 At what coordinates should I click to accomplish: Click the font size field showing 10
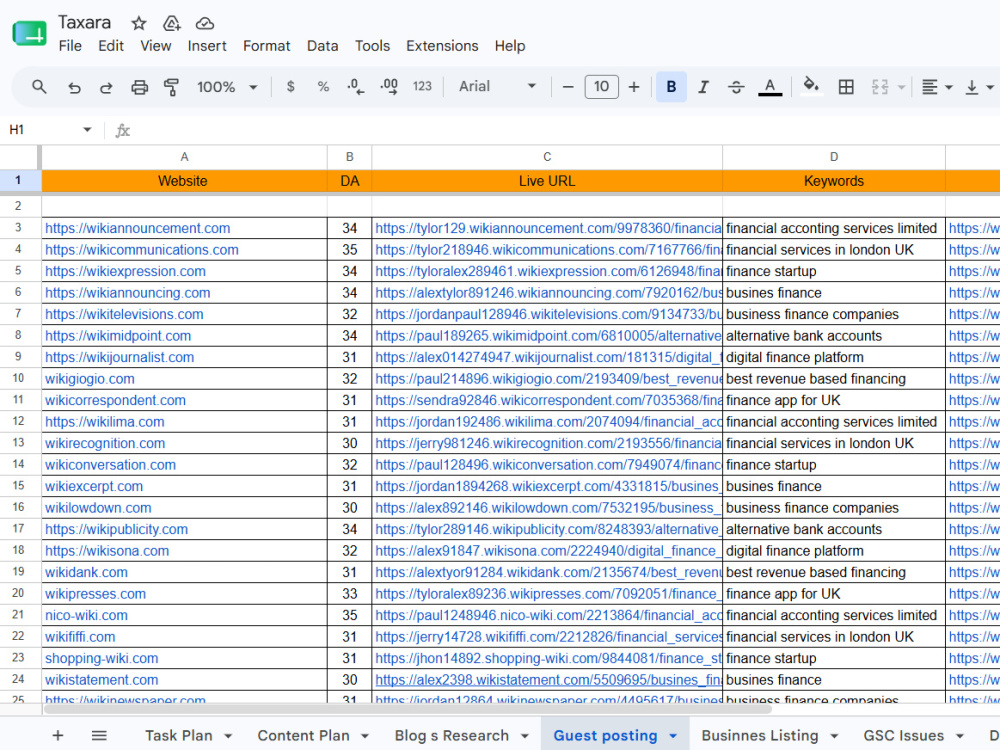[601, 87]
